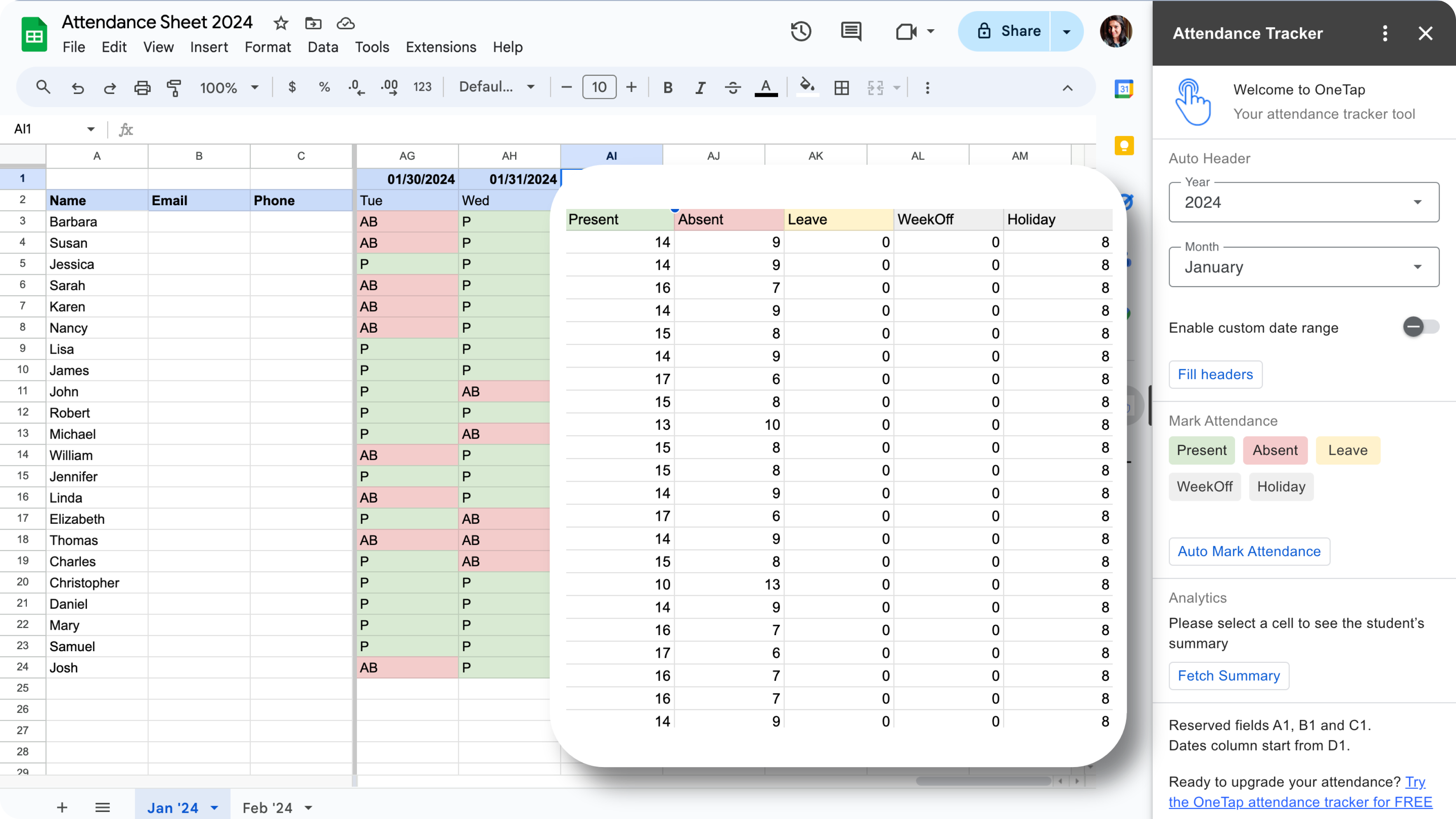Click the paint format roller icon

coord(174,88)
